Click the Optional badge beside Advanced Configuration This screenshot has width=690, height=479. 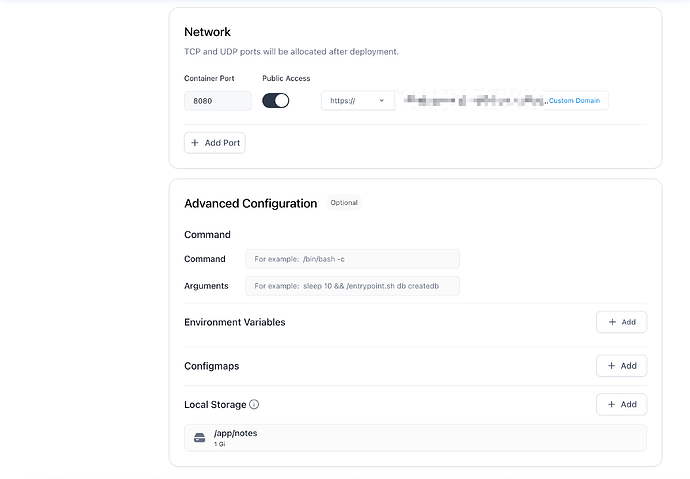point(344,203)
